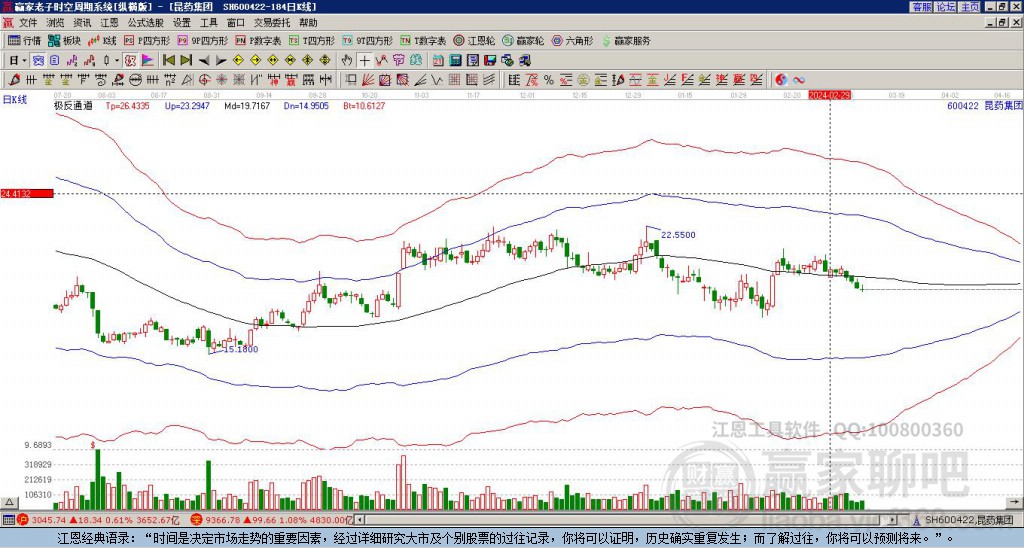Click the up triangle button at bottom-left
This screenshot has width=1024, height=548.
click(x=9, y=502)
